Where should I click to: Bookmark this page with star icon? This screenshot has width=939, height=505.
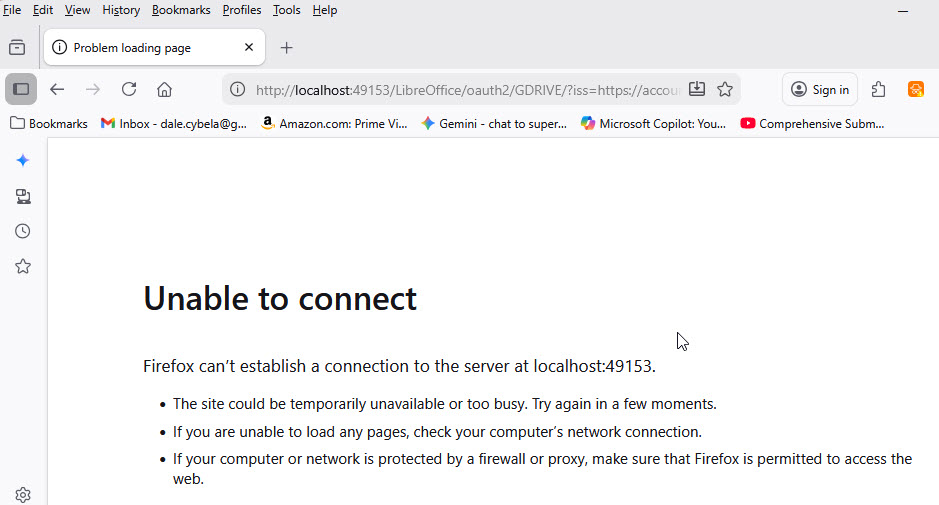coord(725,89)
